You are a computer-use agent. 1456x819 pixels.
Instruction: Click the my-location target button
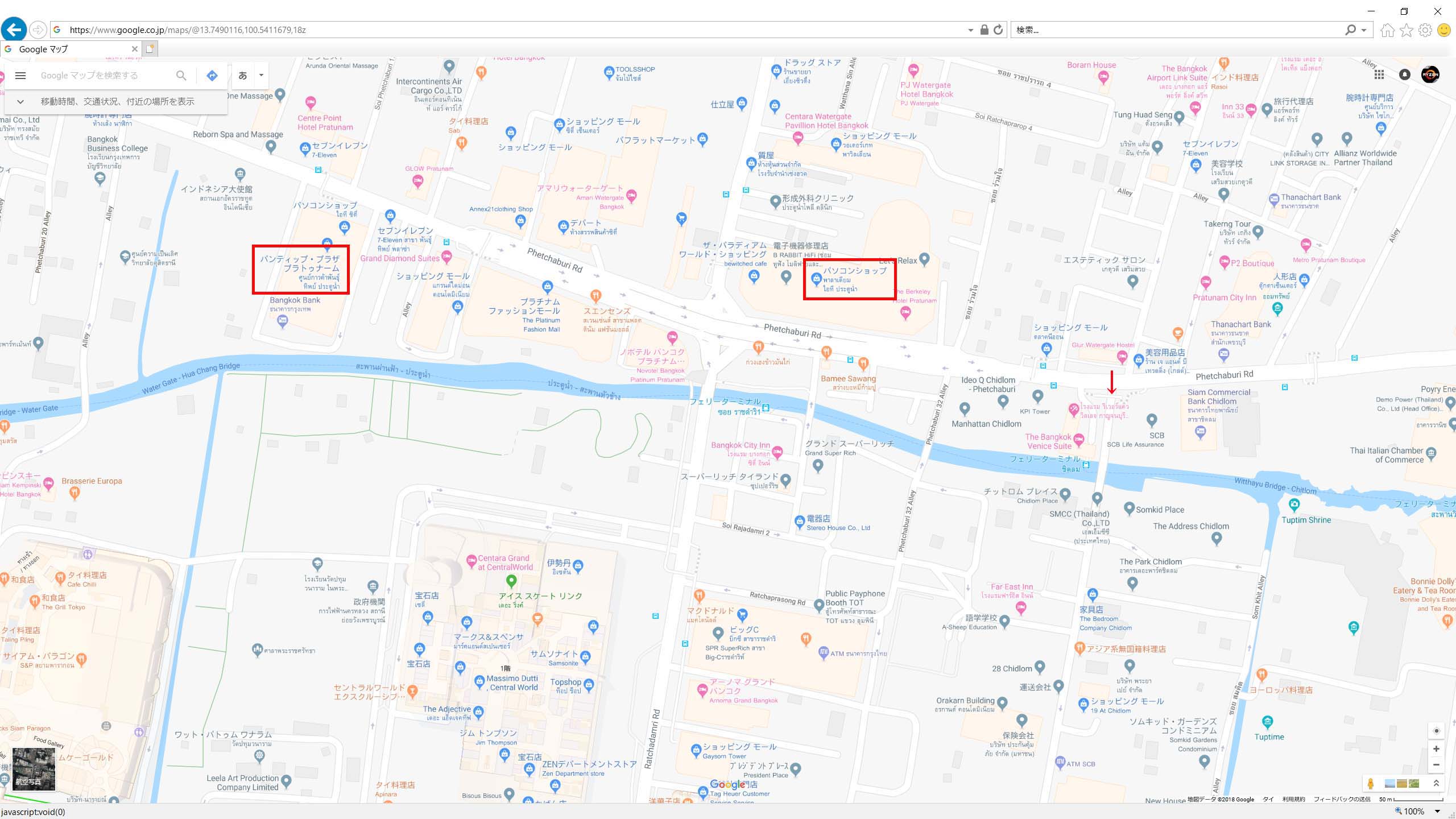pyautogui.click(x=1436, y=731)
